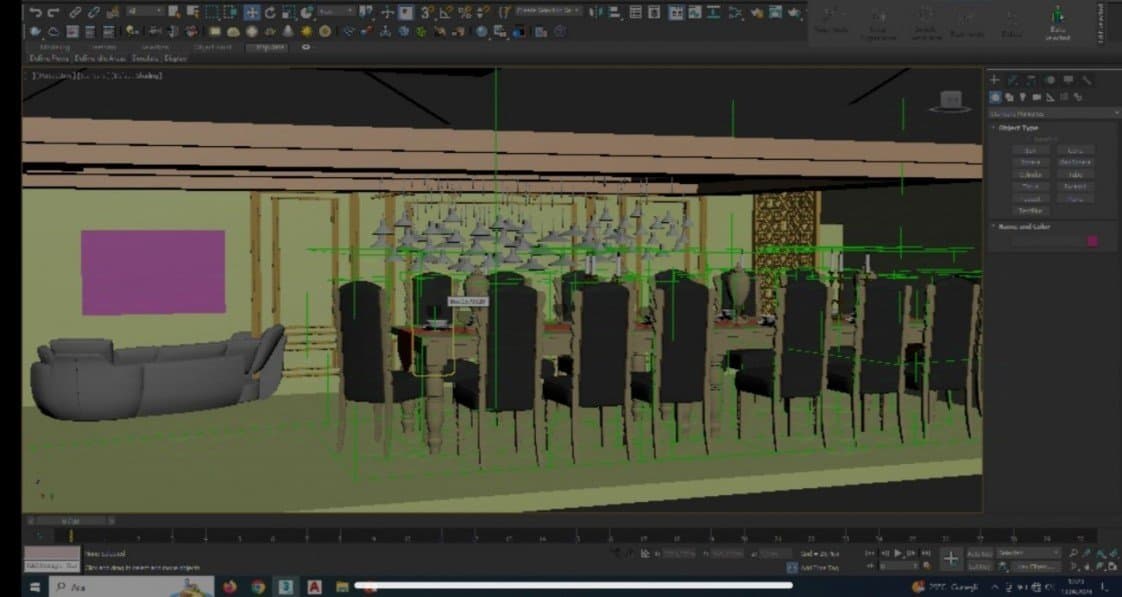Open the named selection sets dropdown
Screen dimensions: 1122x597
tap(550, 11)
